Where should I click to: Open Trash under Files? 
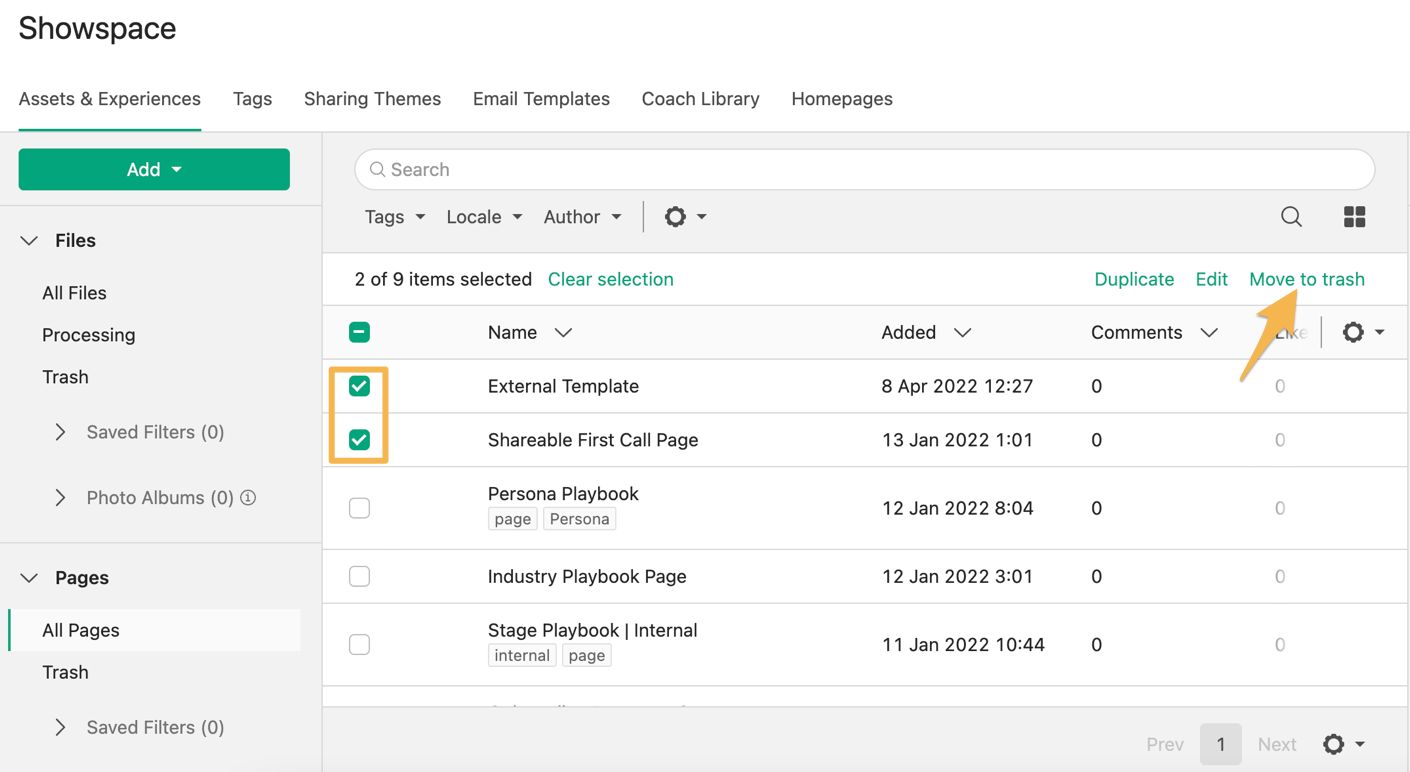[65, 377]
